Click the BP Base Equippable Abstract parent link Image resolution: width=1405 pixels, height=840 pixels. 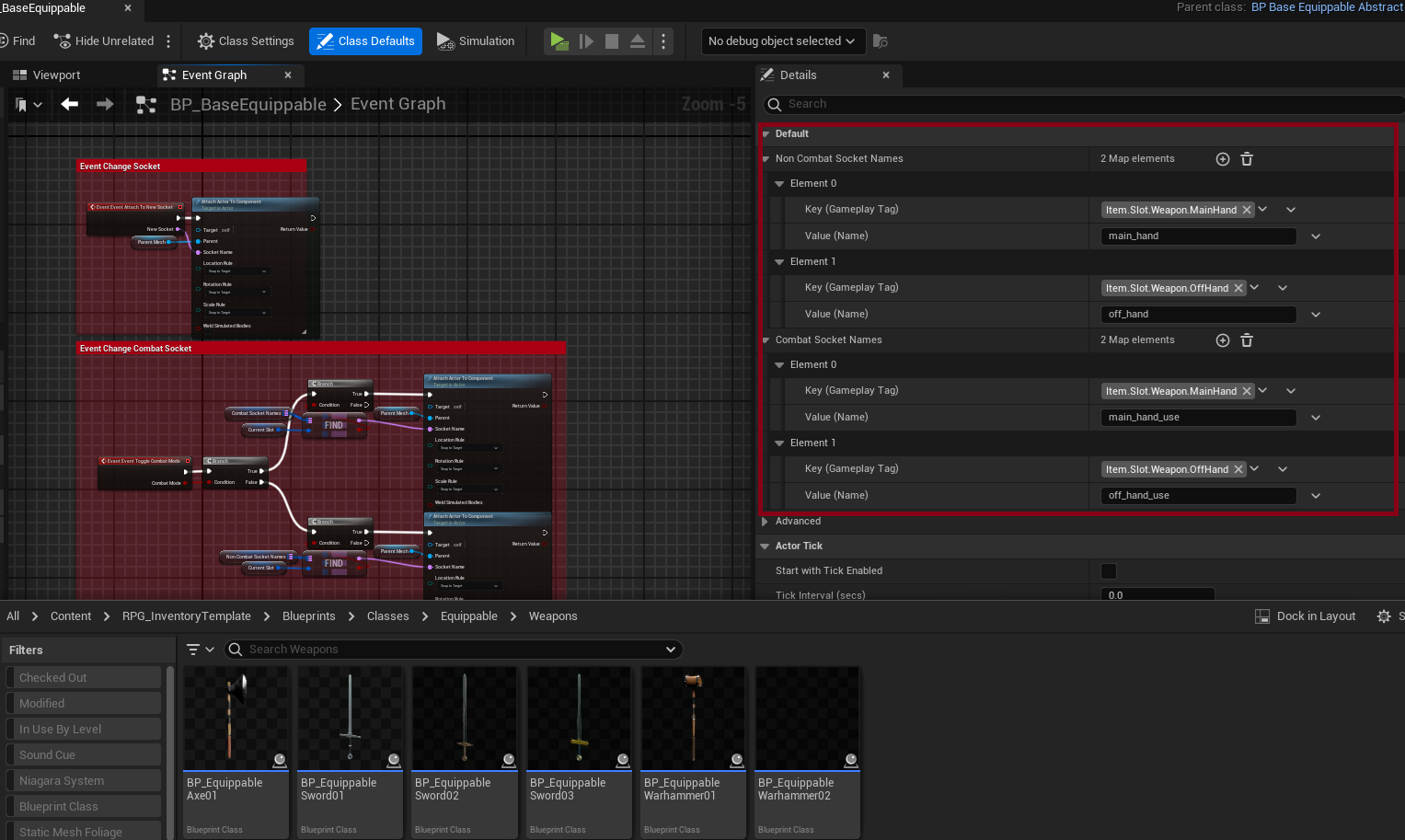(x=1327, y=7)
